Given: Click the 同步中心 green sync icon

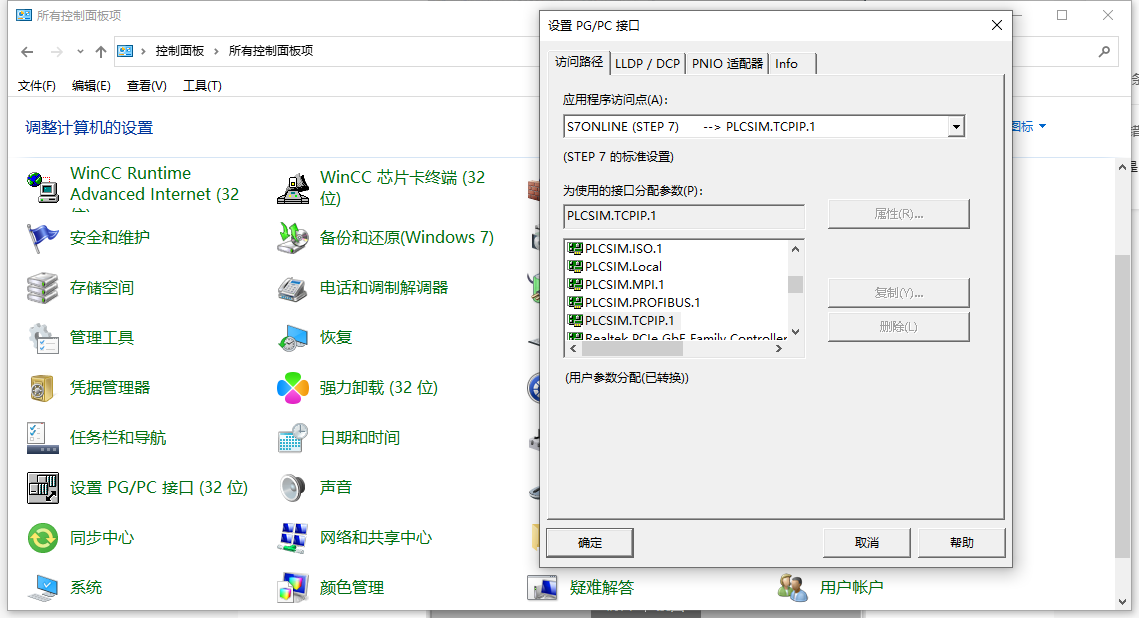Looking at the screenshot, I should tap(42, 538).
